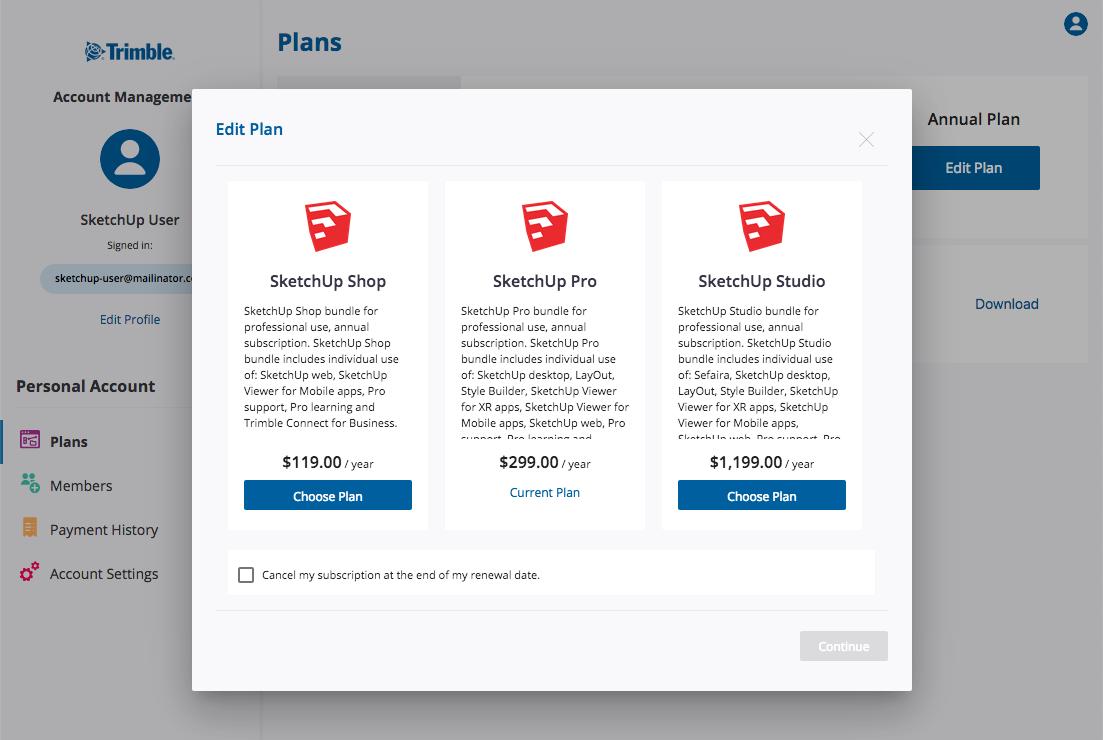Open the Edit Profile link
The width and height of the screenshot is (1103, 740).
coord(129,319)
